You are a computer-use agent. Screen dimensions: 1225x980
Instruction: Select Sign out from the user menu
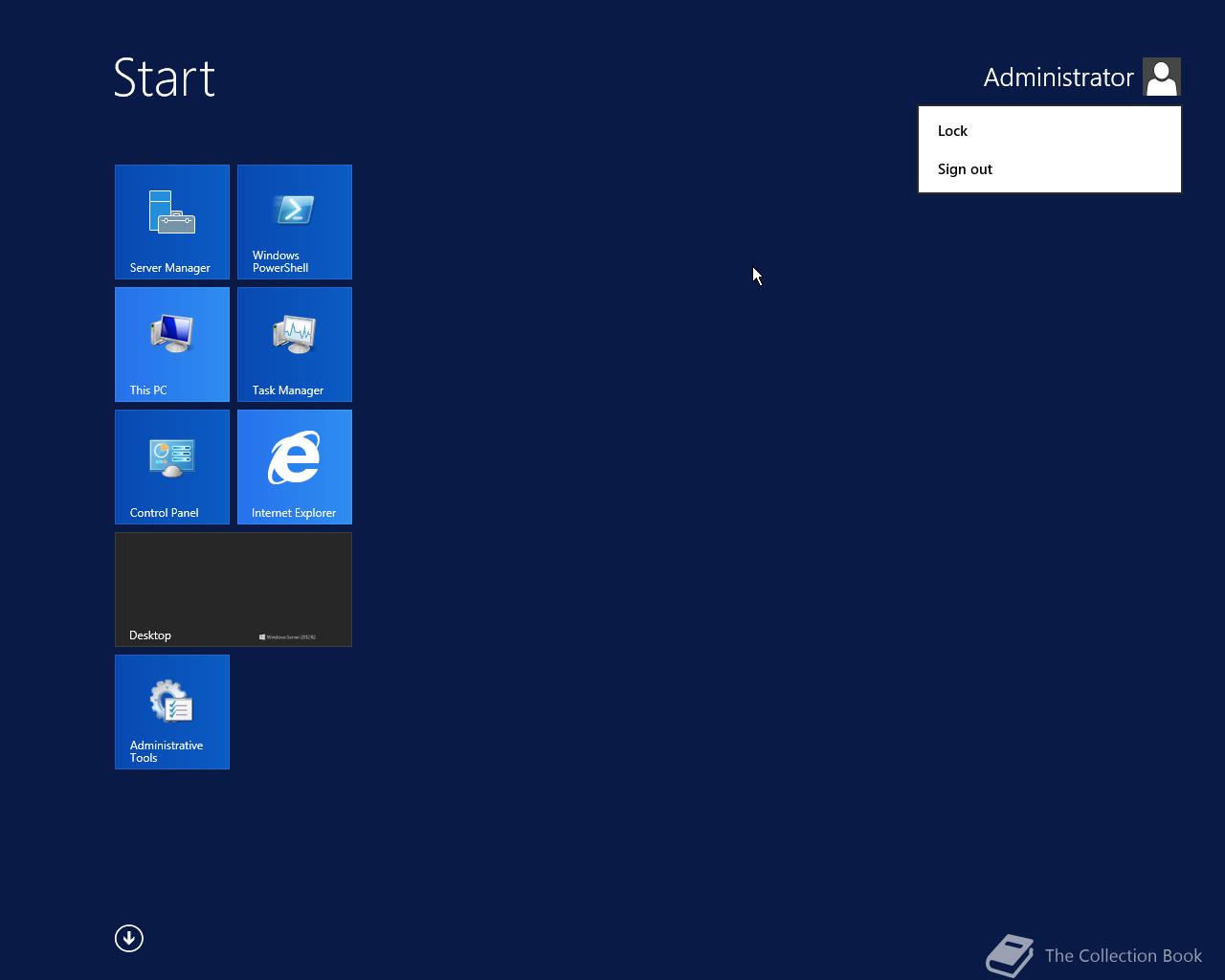(1050, 169)
